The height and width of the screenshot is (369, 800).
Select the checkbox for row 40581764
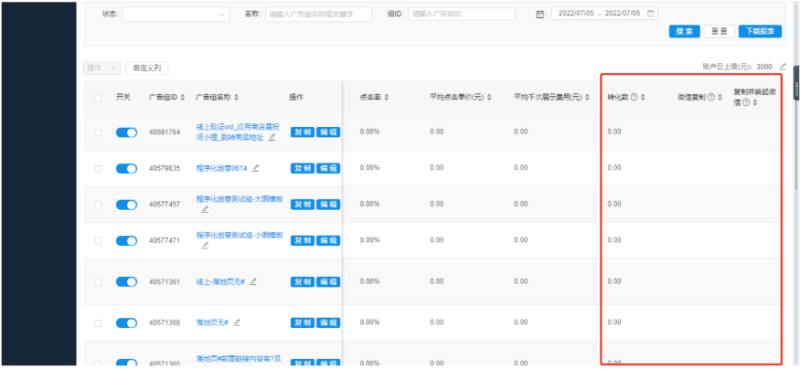(98, 132)
